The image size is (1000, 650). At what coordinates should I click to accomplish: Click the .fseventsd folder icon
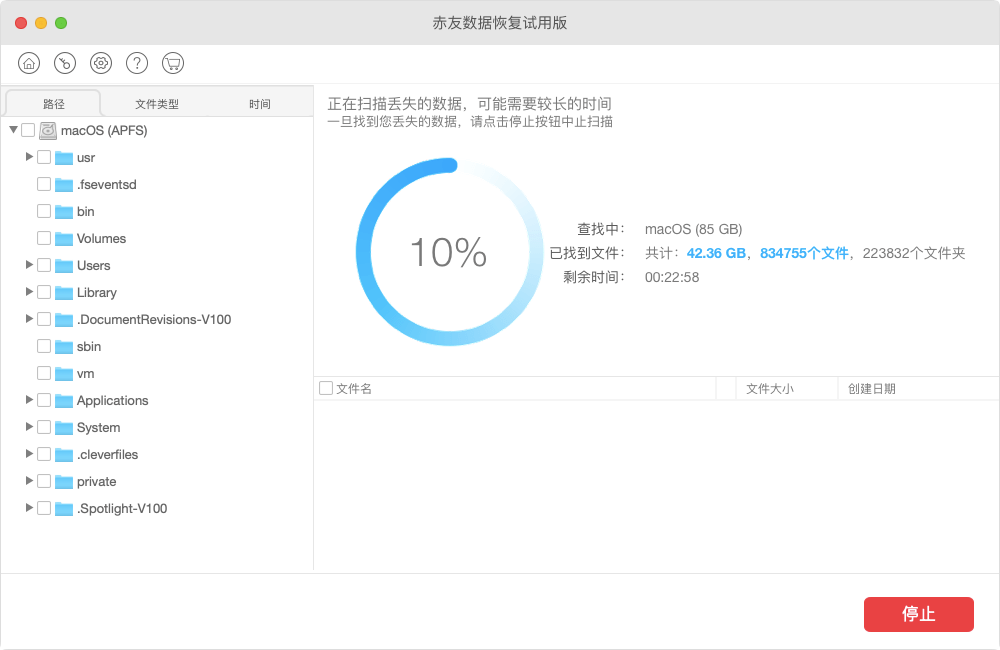coord(64,185)
